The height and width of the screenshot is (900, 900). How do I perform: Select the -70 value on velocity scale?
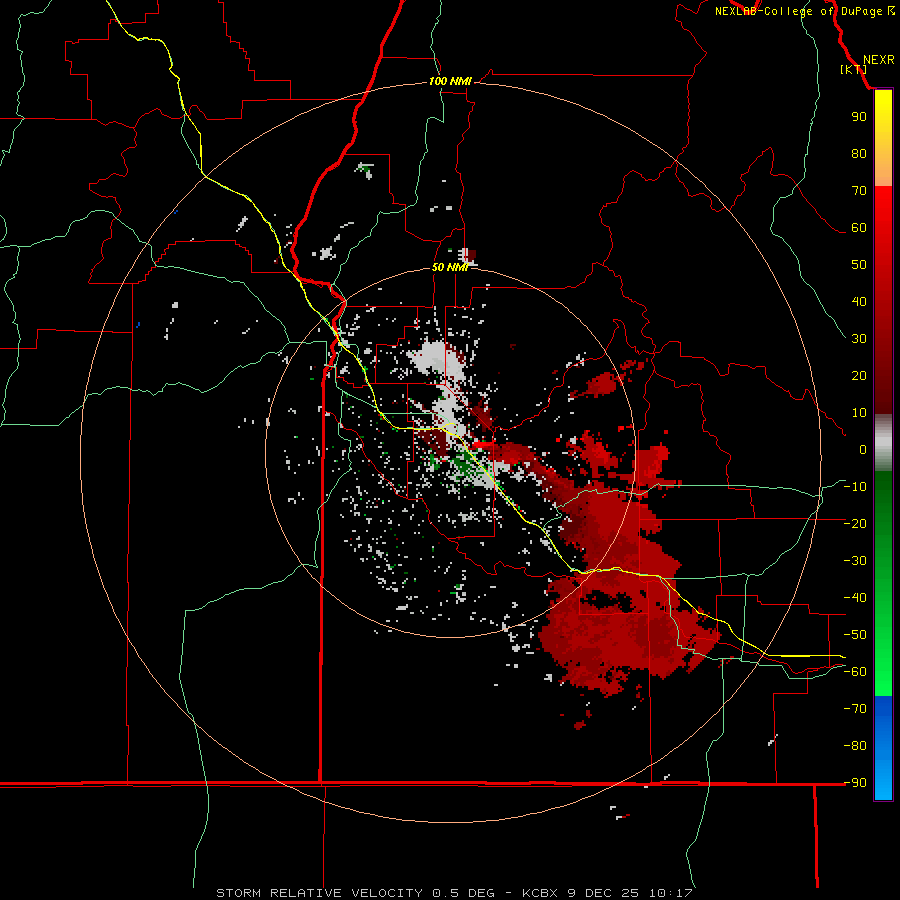(855, 709)
